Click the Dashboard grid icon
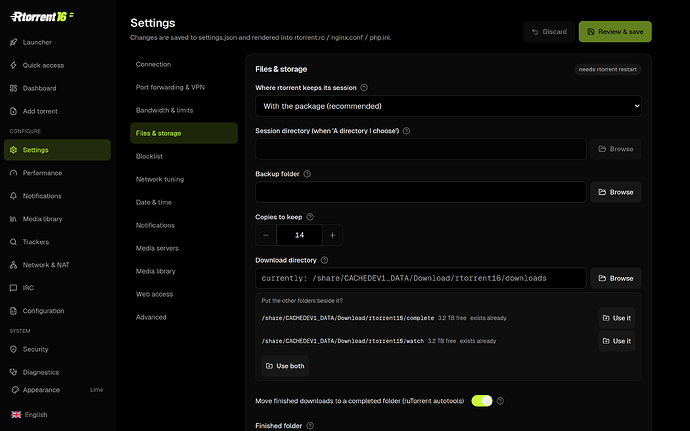 [x=13, y=88]
